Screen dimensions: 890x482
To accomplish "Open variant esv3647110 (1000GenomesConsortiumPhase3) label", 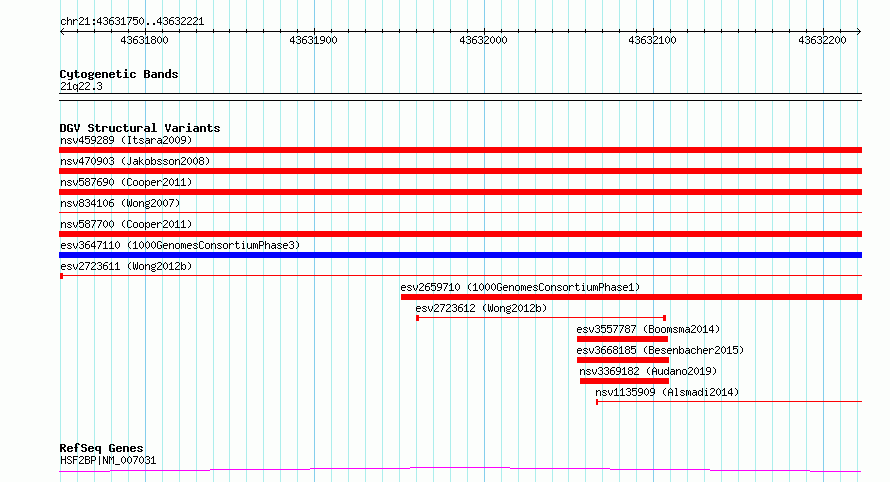I will coord(180,245).
